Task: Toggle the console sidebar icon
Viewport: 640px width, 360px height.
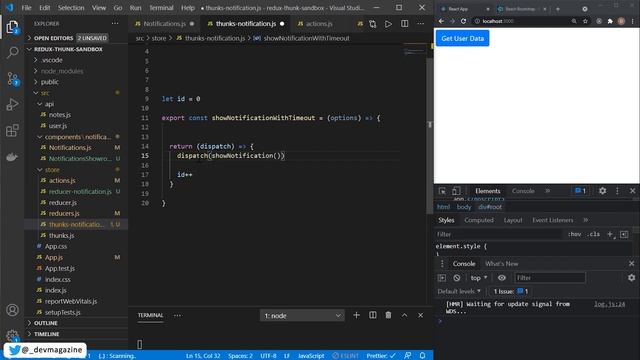Action: pyautogui.click(x=442, y=278)
